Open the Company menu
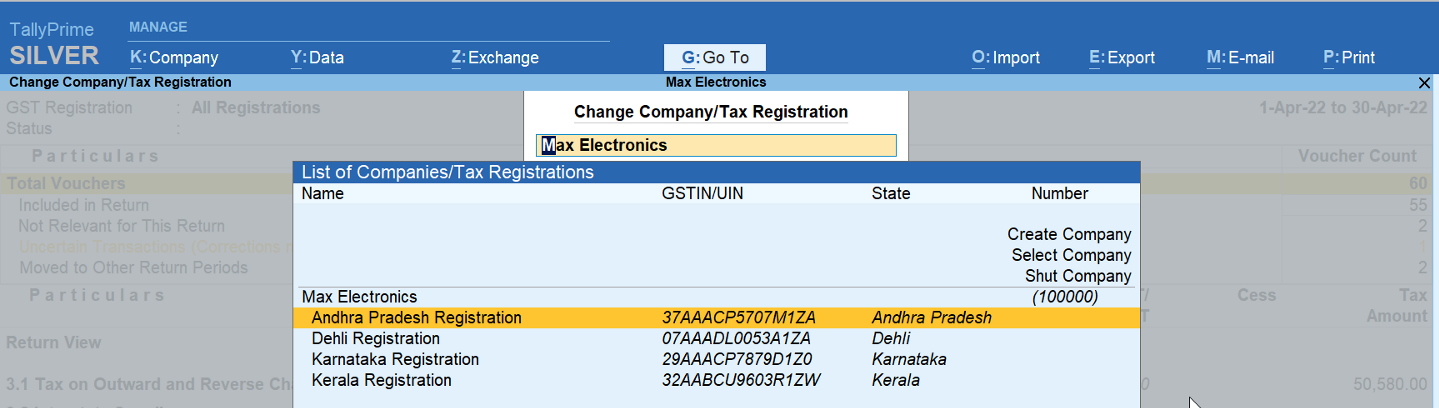This screenshot has width=1439, height=408. point(174,58)
